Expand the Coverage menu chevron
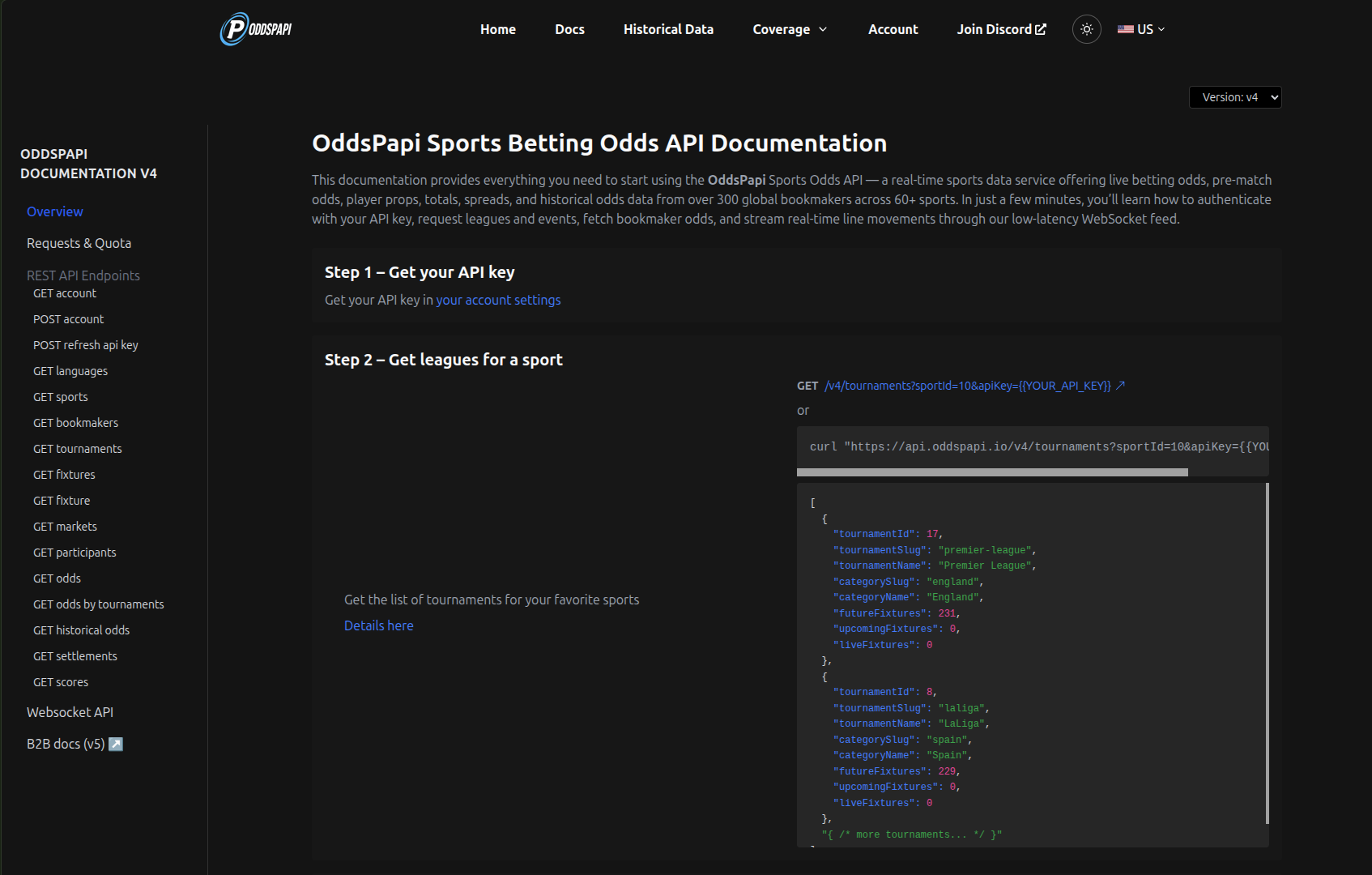The height and width of the screenshot is (875, 1372). [823, 29]
